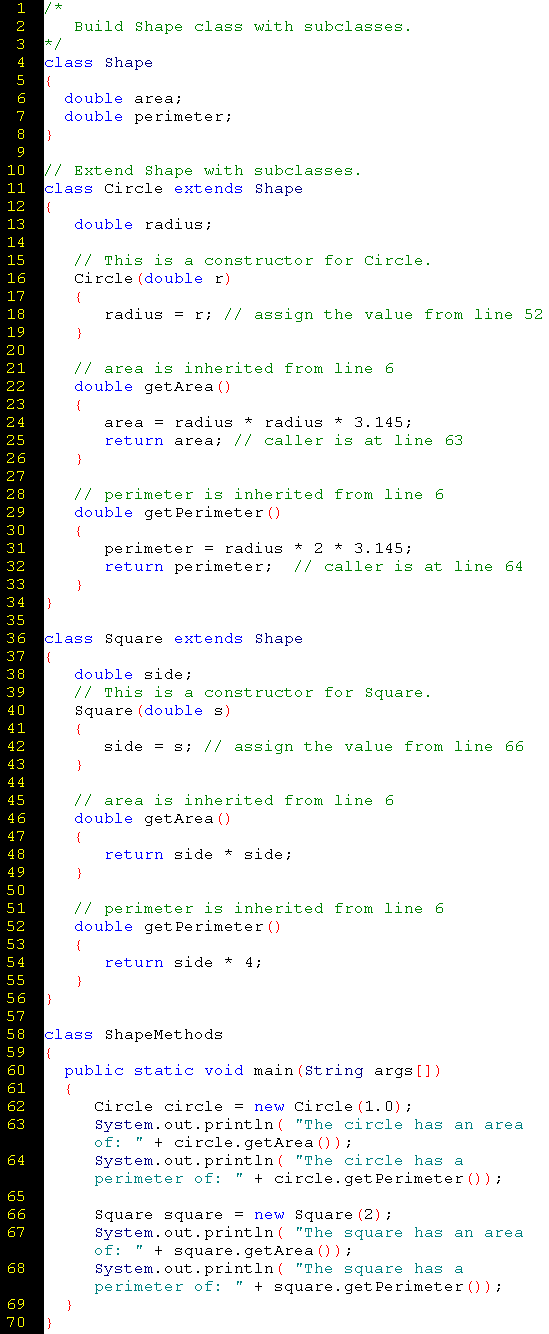Click the line "class Square extends Shape"
Image resolution: width=549 pixels, height=1334 pixels.
(x=174, y=638)
